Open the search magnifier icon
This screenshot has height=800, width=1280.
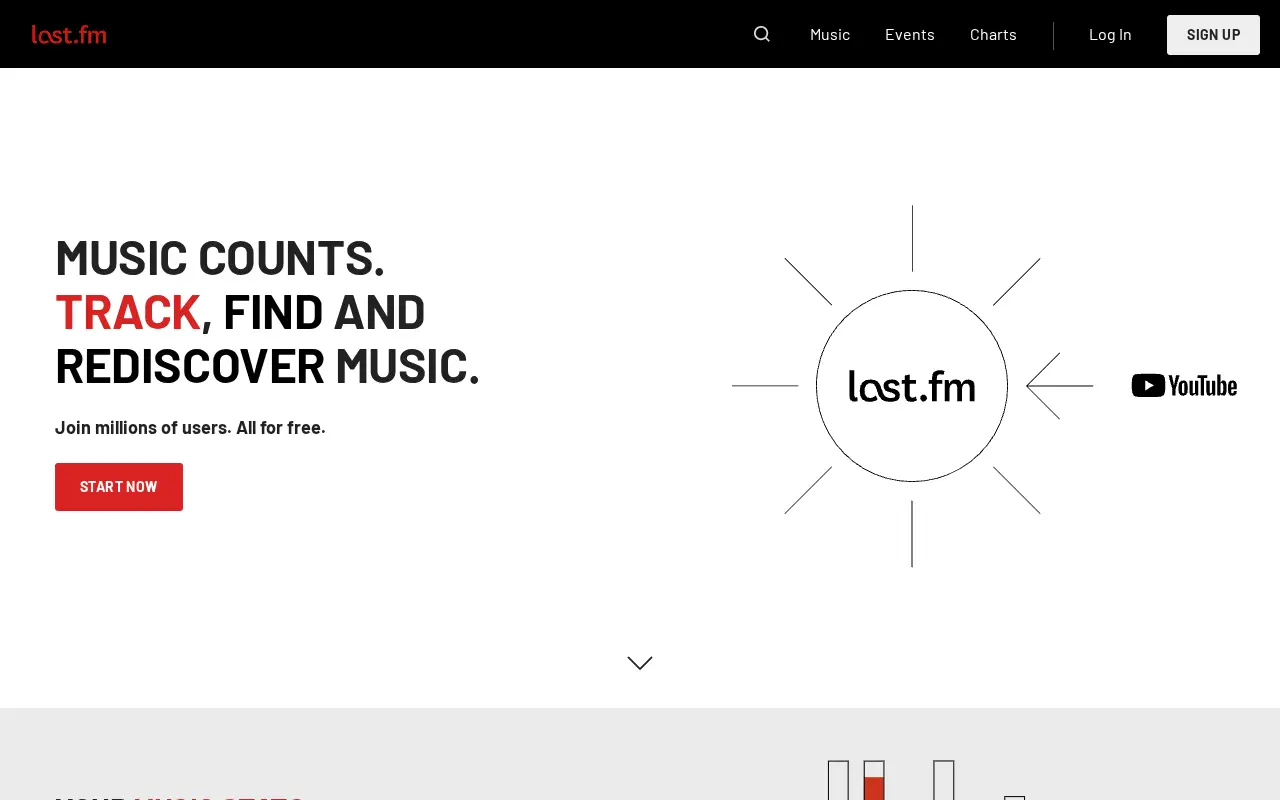(x=762, y=34)
